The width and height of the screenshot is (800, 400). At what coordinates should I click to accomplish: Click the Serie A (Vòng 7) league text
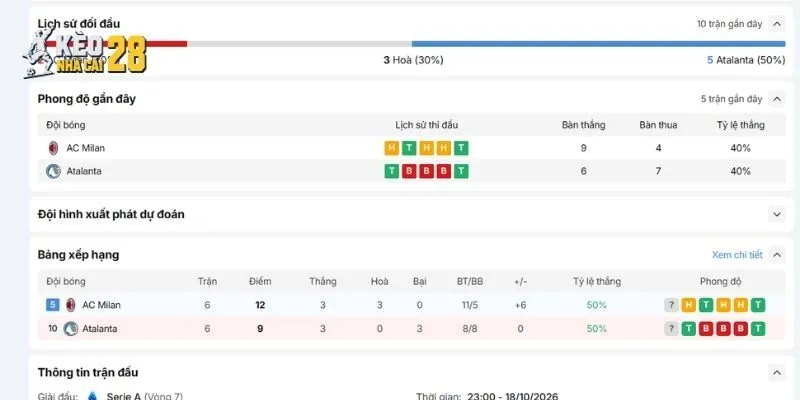(145, 396)
